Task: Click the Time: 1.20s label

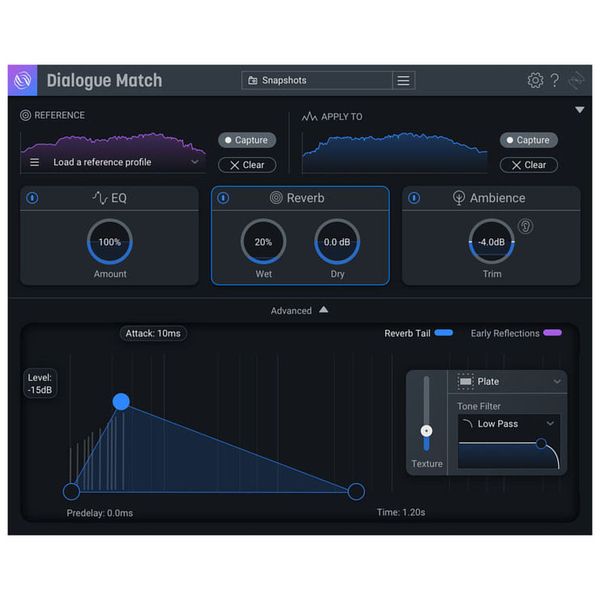Action: [401, 512]
